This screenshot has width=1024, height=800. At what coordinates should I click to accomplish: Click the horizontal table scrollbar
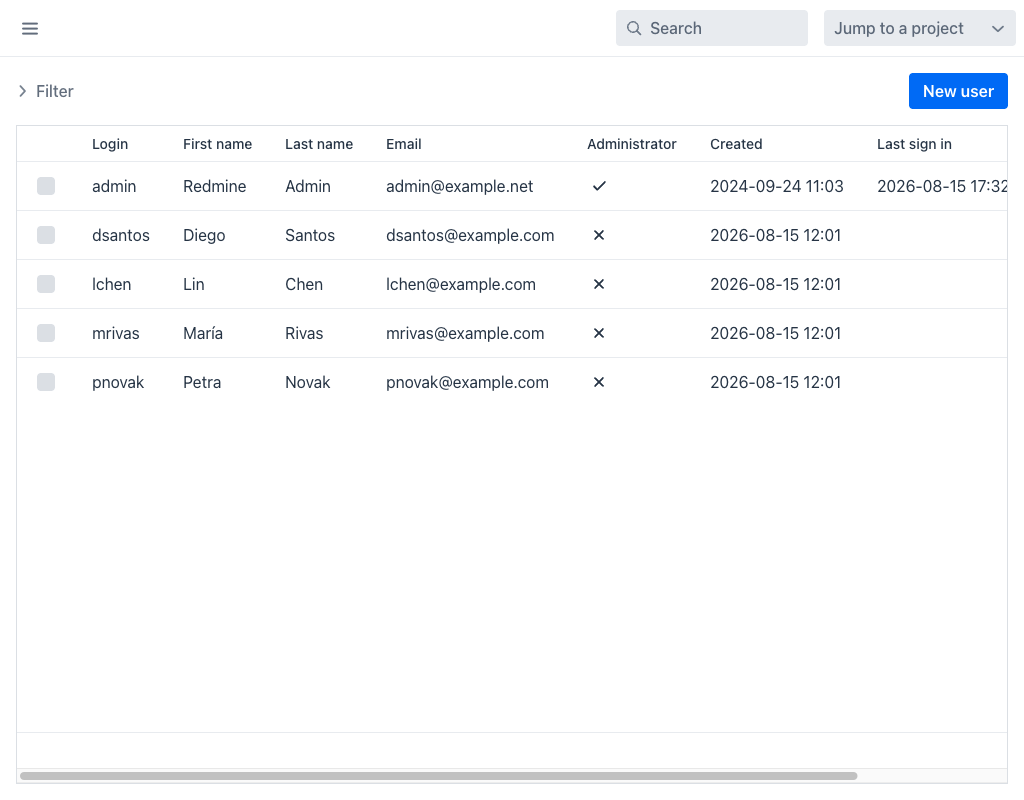[438, 776]
